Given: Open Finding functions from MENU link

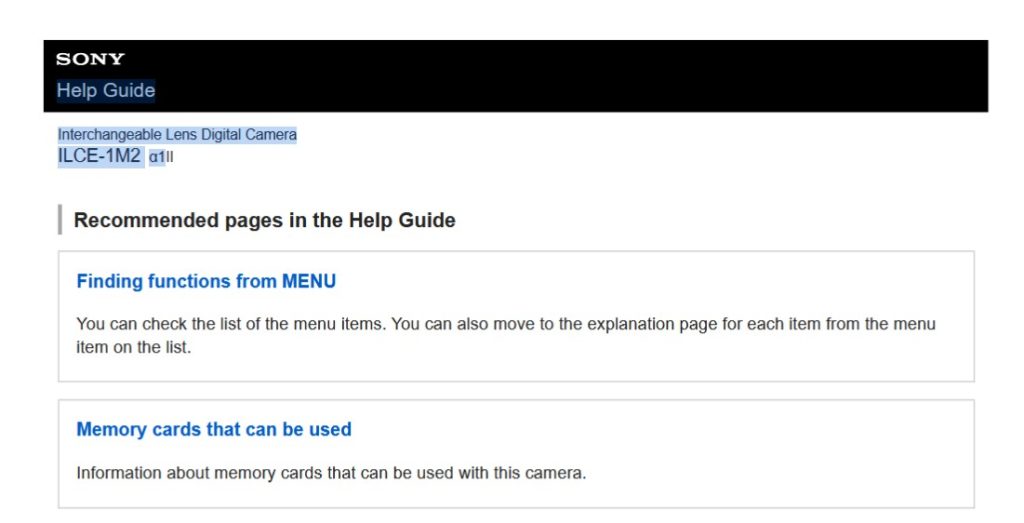Looking at the screenshot, I should pos(206,282).
